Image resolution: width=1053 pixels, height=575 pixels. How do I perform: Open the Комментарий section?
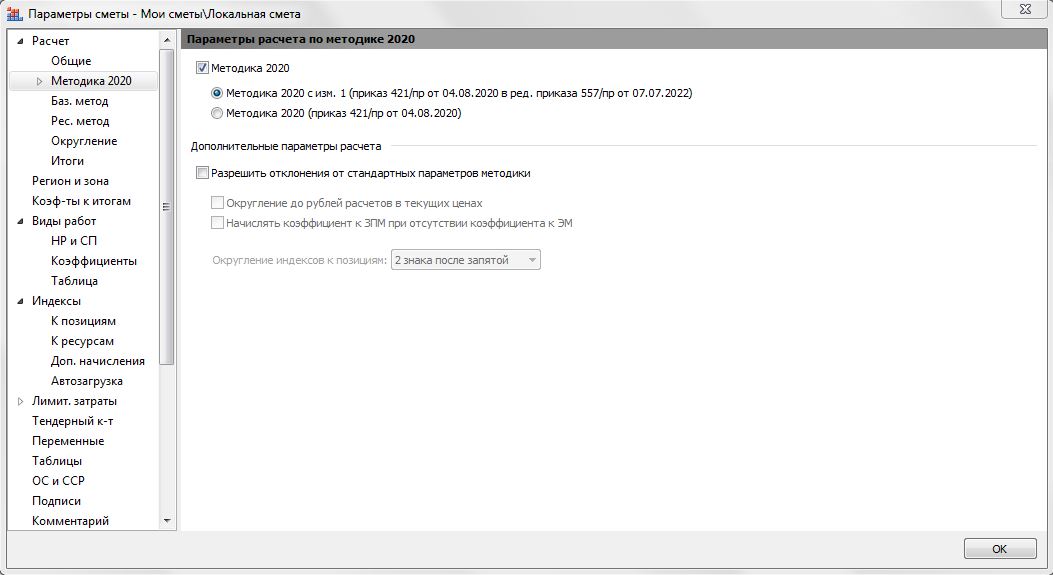70,521
